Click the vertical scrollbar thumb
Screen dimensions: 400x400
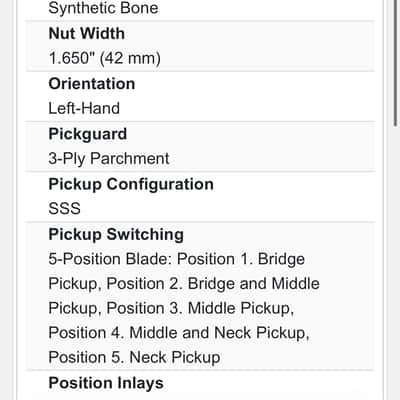[x=396, y=63]
